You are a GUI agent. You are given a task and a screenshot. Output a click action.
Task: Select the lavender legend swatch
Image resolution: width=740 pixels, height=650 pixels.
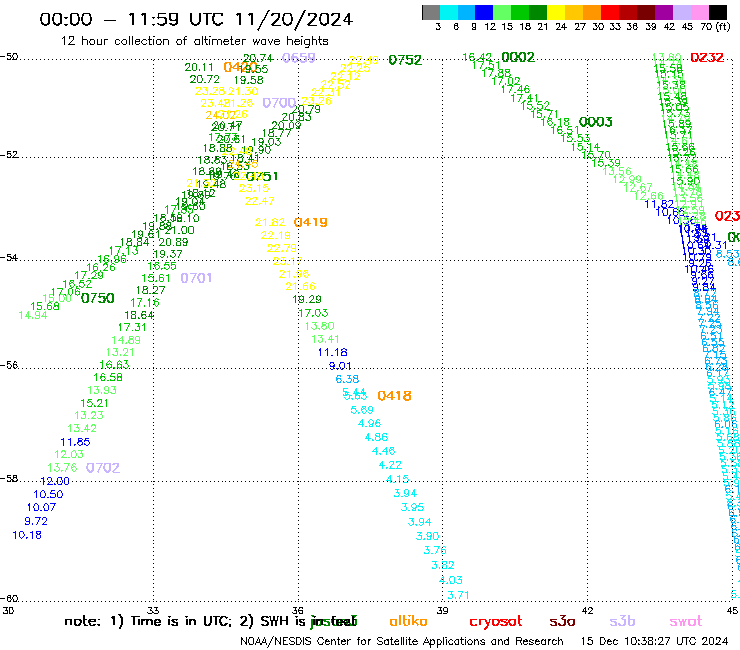(681, 12)
